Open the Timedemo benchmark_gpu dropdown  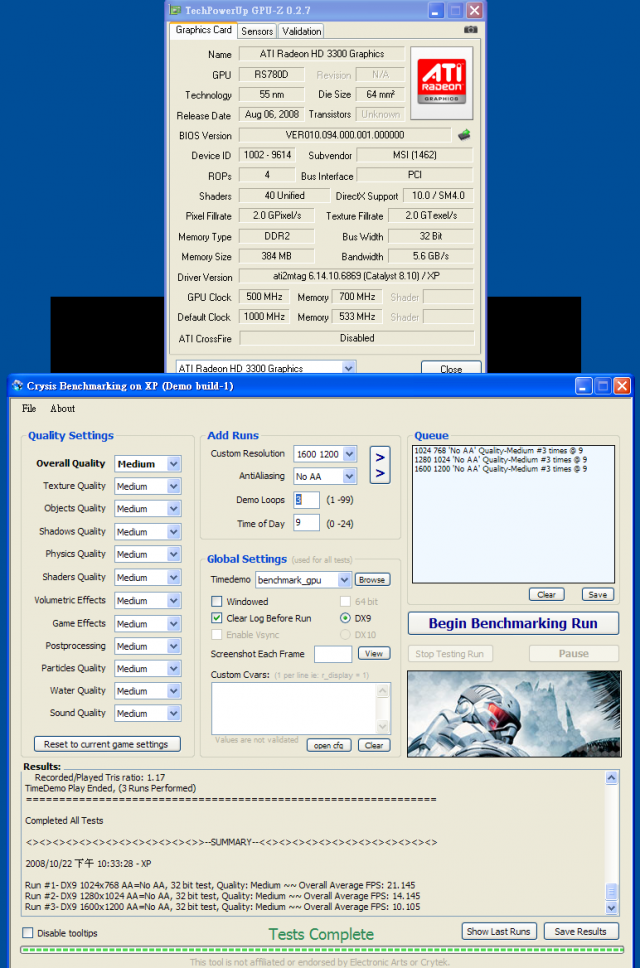tap(304, 580)
